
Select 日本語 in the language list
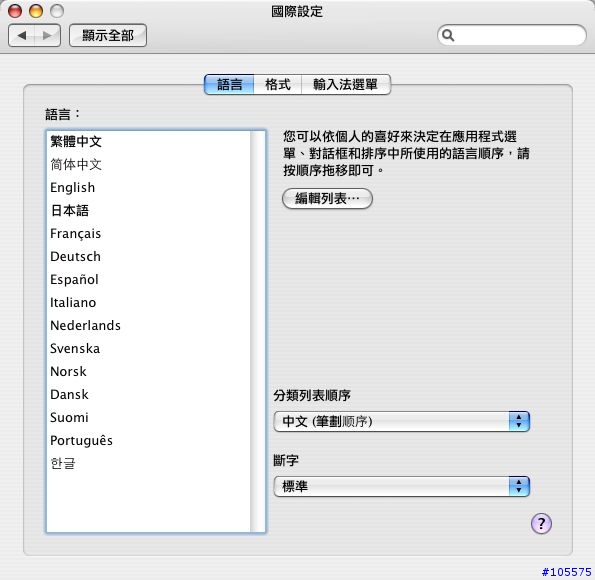tap(148, 210)
